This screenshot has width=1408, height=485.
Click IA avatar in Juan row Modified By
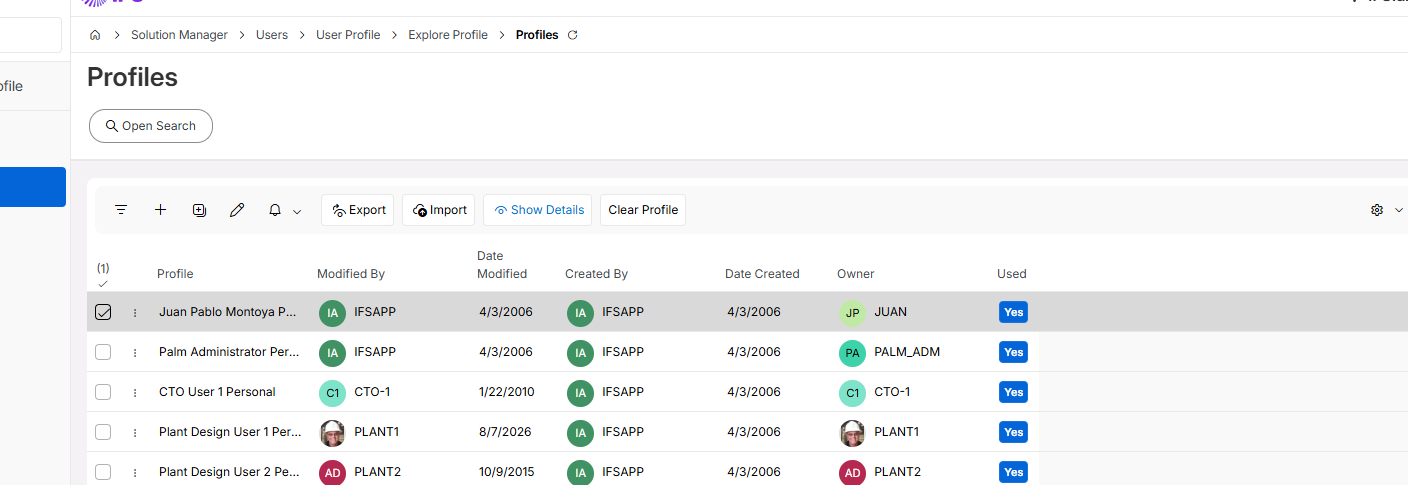[x=332, y=312]
